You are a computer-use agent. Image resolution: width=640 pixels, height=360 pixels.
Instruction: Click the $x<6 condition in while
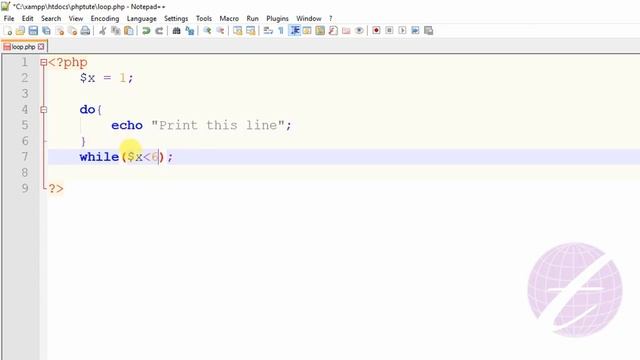pos(142,157)
